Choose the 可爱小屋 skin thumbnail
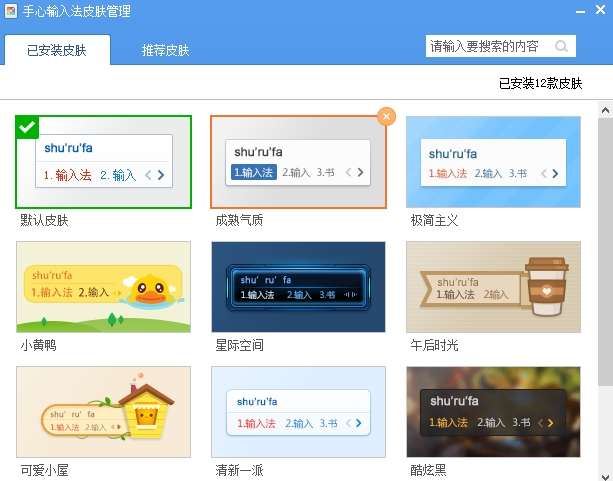Image resolution: width=613 pixels, height=481 pixels. pos(104,412)
